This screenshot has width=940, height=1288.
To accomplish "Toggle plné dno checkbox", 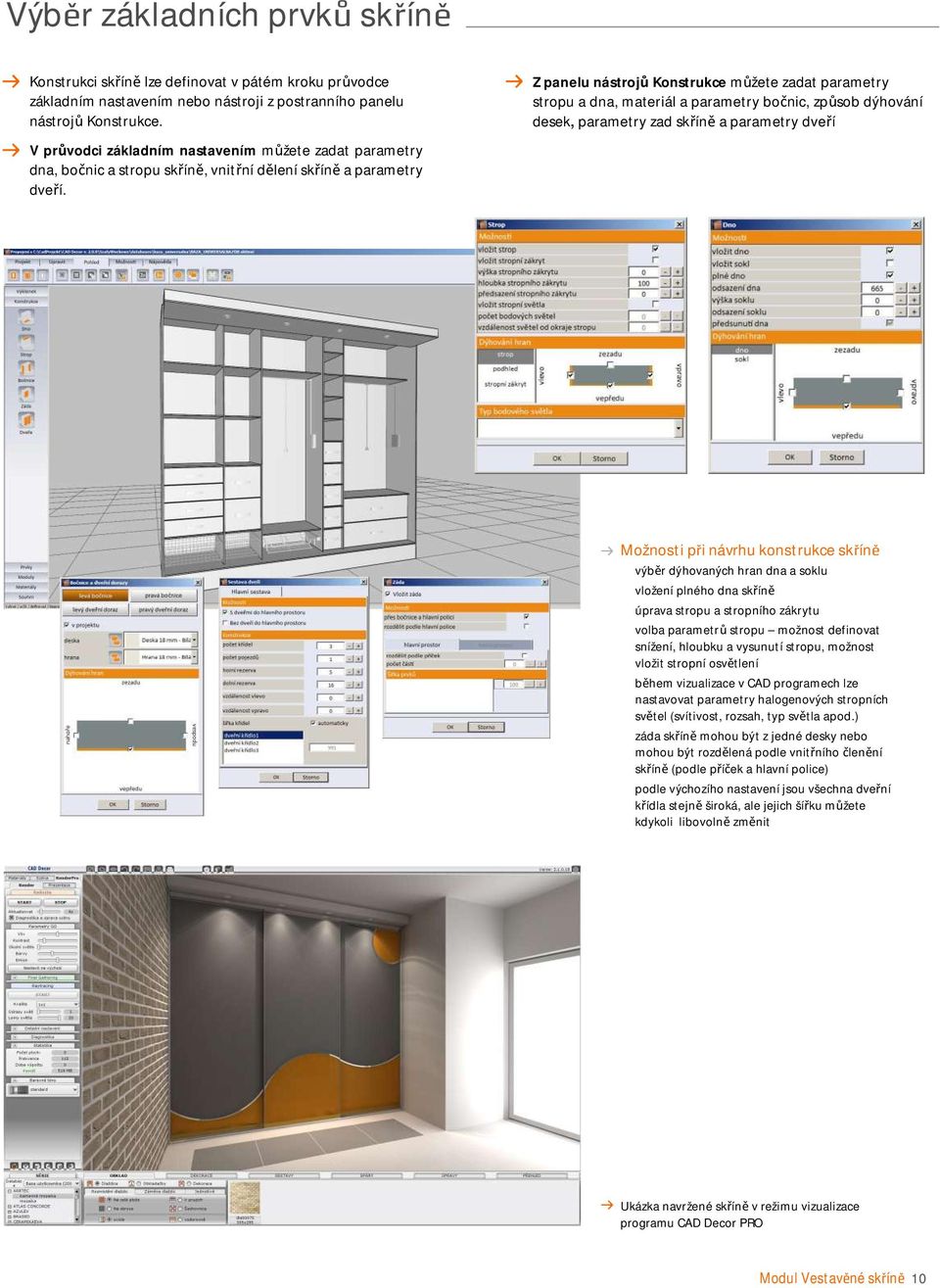I will point(890,275).
